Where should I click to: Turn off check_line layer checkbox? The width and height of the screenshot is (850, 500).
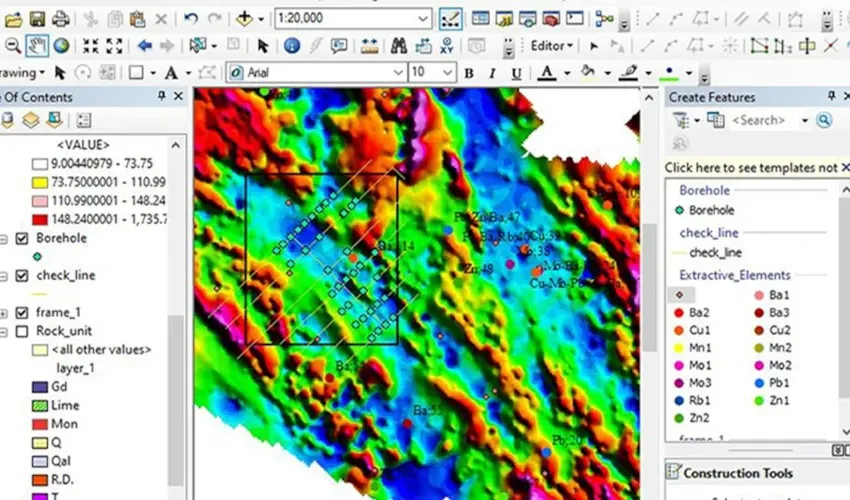coord(22,275)
